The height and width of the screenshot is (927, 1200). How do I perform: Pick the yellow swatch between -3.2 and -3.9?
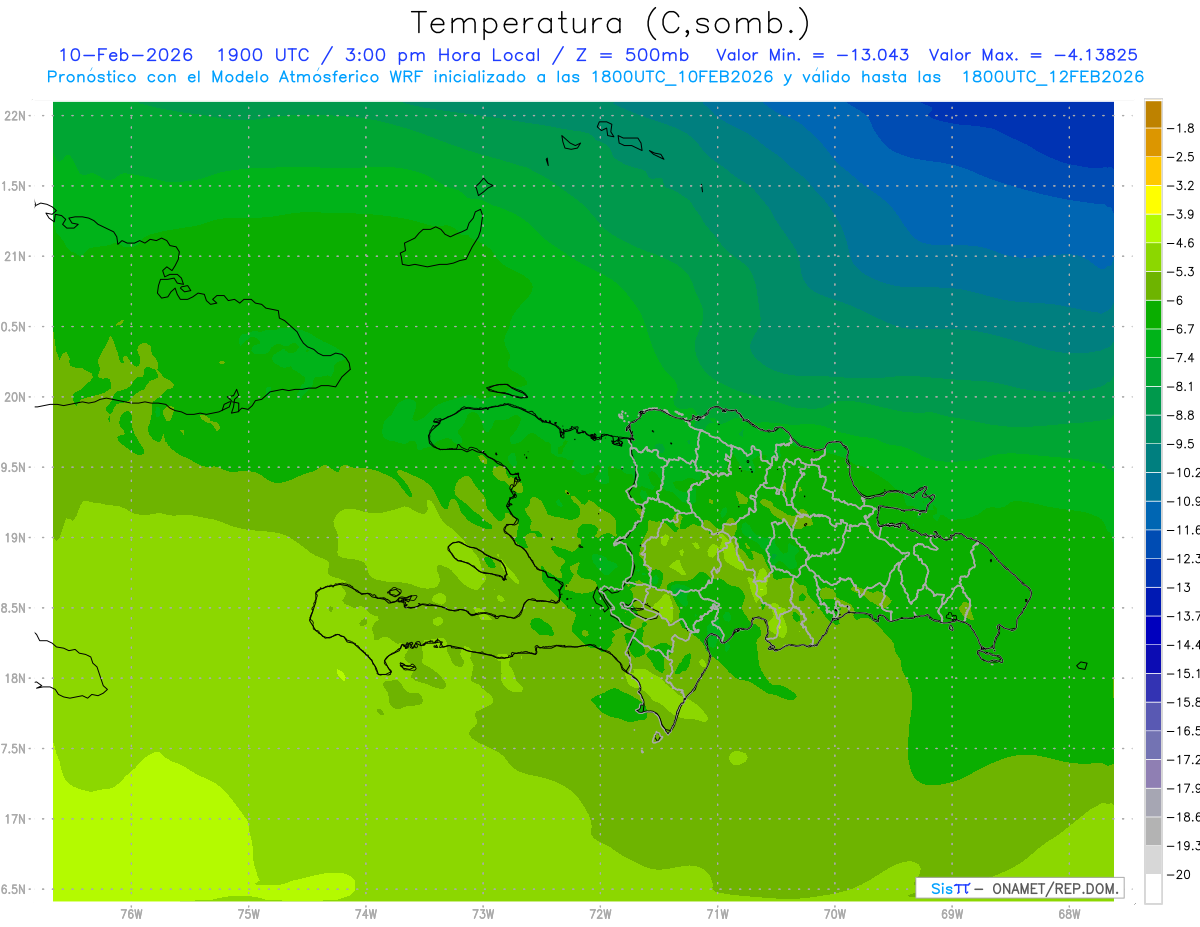click(1153, 200)
